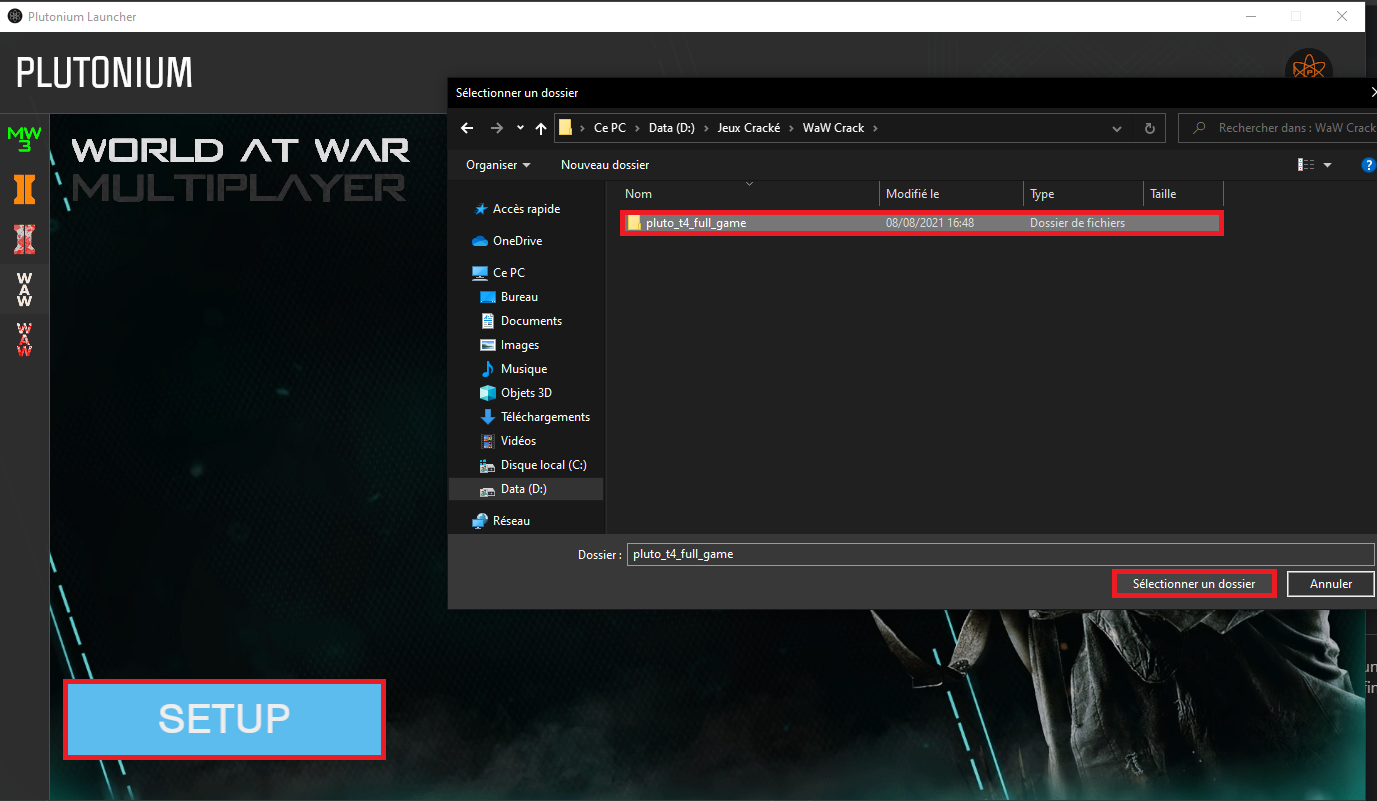
Task: Open Réseau in navigation pane
Action: pos(511,521)
